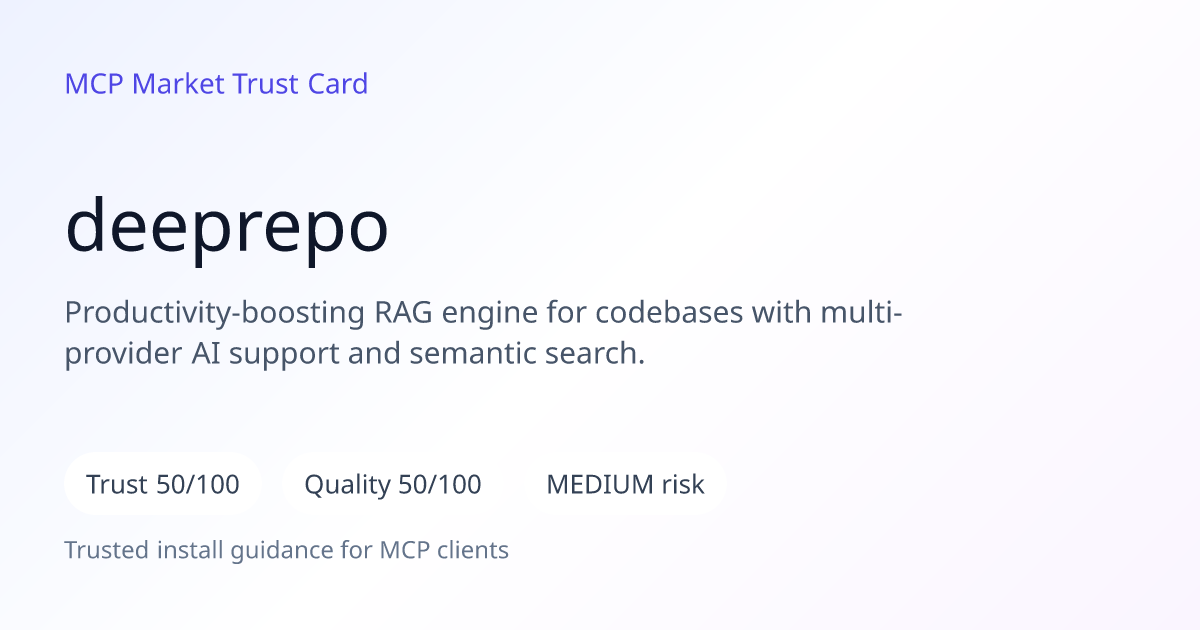Click the Quality 50/100 badge
Screen dimensions: 1200x630
(393, 485)
